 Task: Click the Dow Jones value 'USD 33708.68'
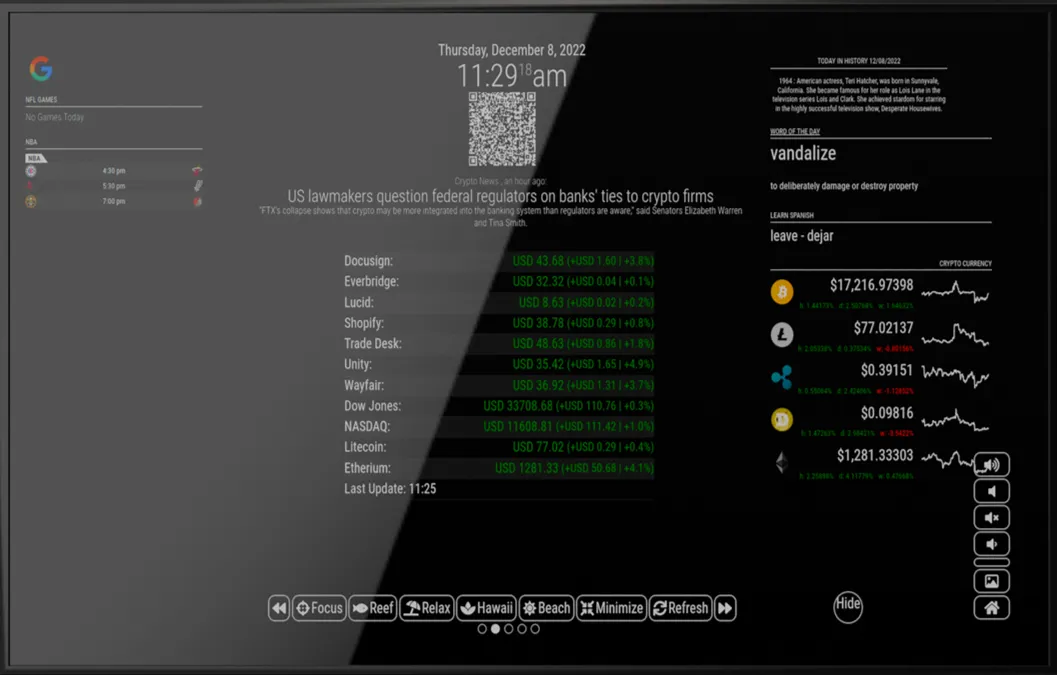(518, 406)
